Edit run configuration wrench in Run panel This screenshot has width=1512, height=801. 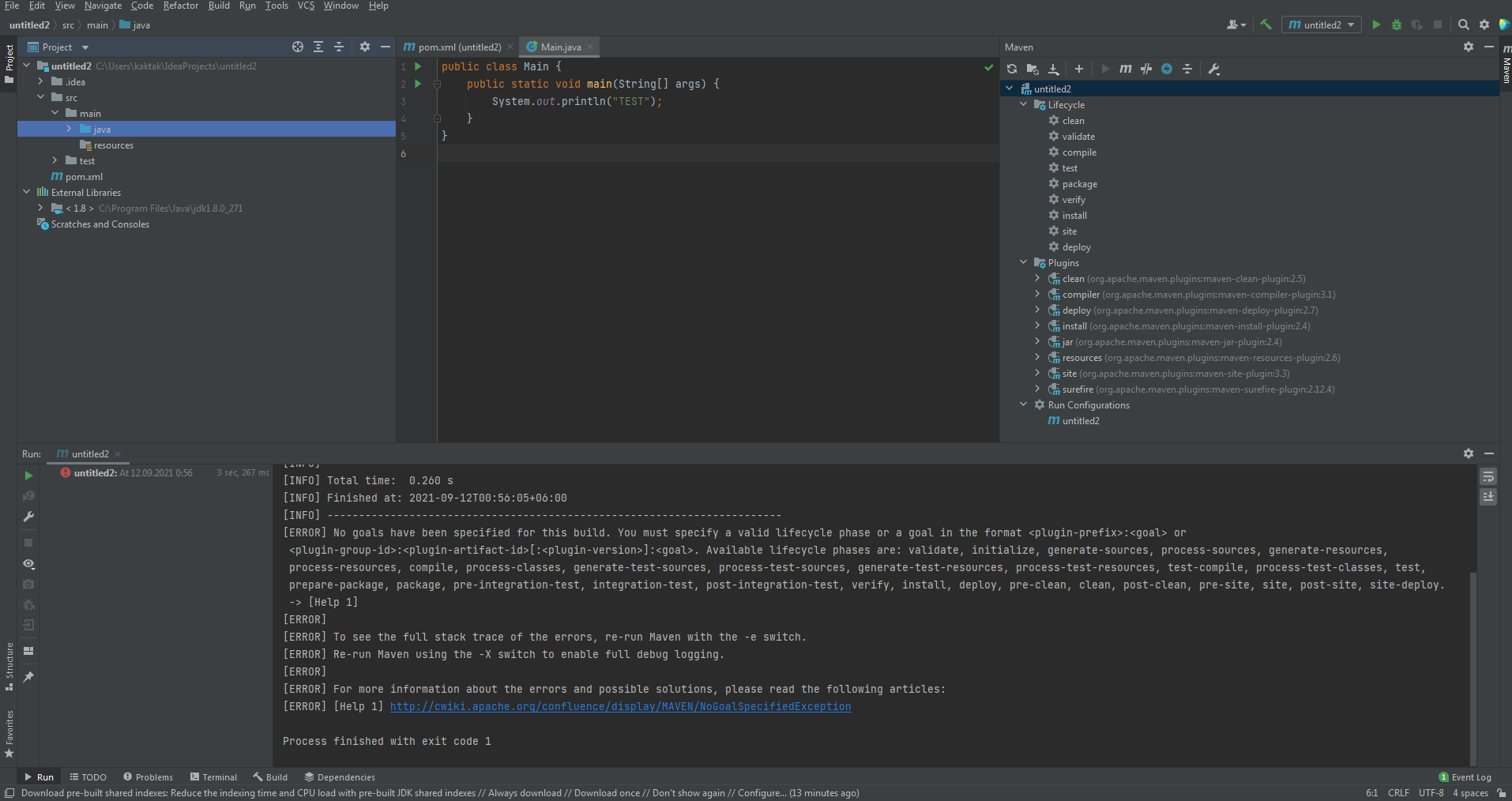point(28,517)
